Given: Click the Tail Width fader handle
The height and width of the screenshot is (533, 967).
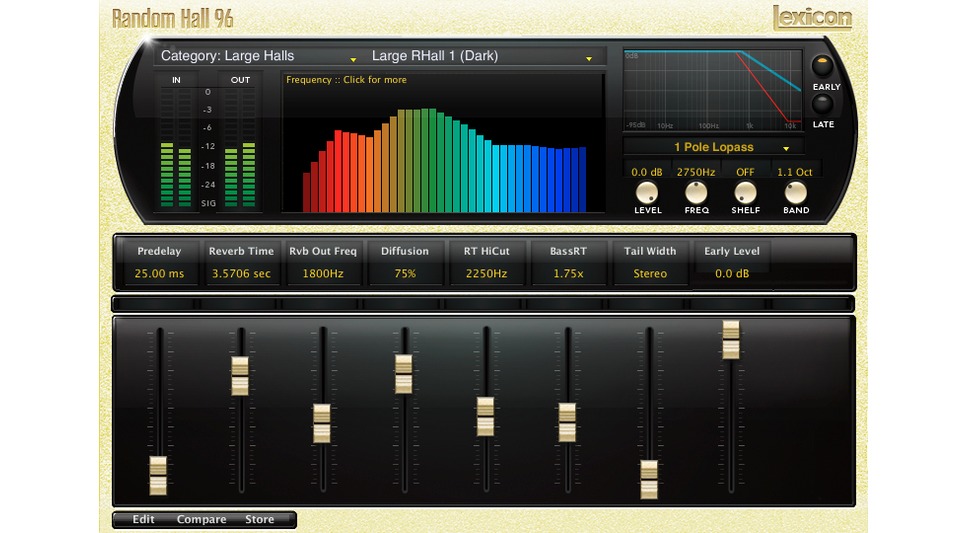Looking at the screenshot, I should [x=649, y=479].
